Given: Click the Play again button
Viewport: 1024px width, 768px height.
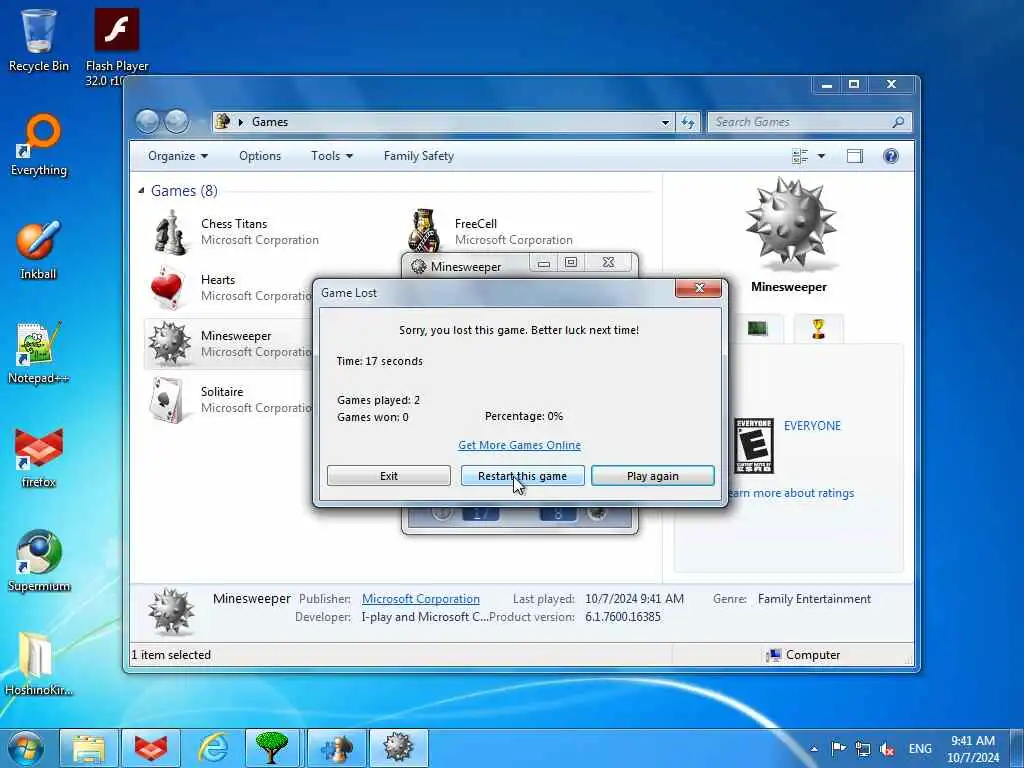Looking at the screenshot, I should pyautogui.click(x=652, y=475).
